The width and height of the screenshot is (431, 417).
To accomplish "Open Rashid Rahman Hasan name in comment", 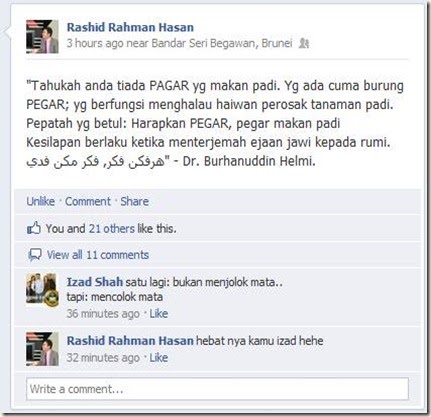I will click(130, 341).
